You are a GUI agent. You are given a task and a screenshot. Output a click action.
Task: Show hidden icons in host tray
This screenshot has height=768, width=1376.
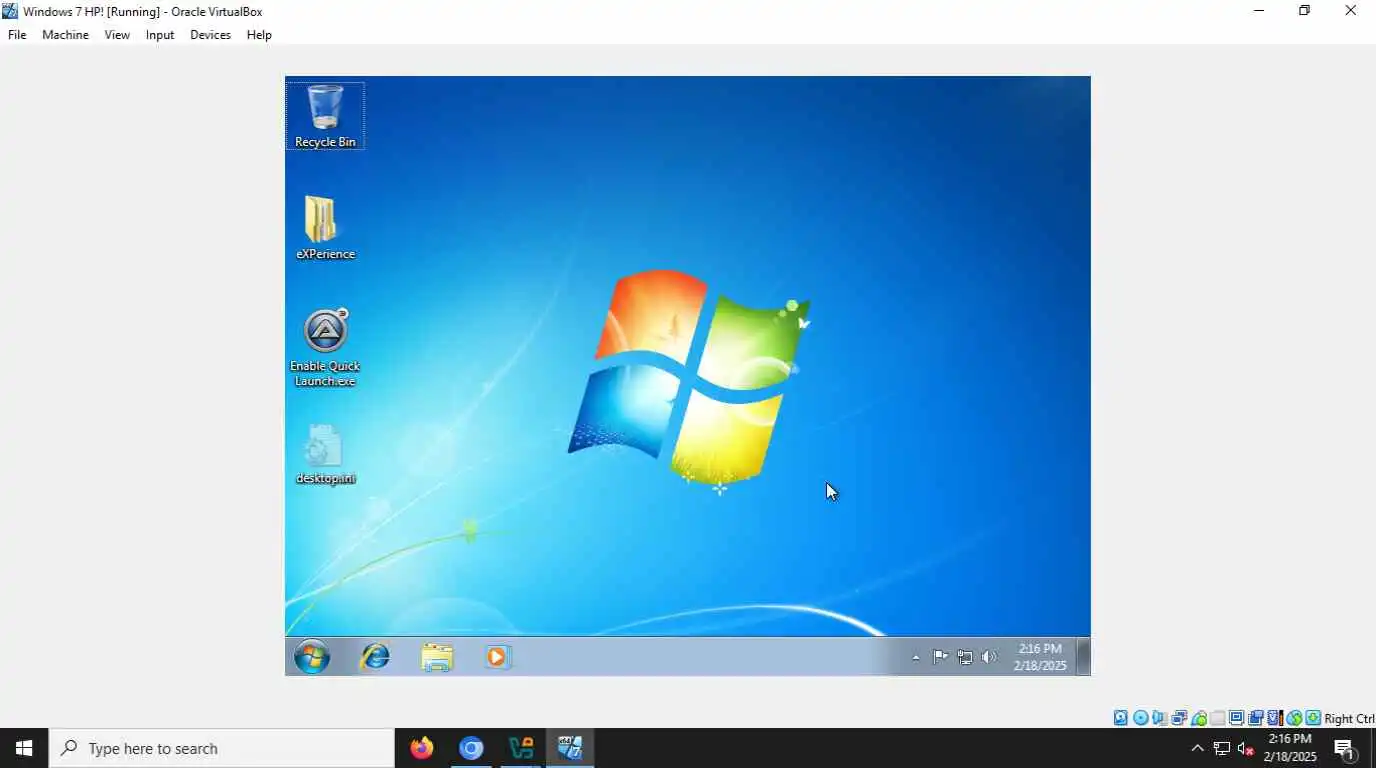click(1197, 748)
